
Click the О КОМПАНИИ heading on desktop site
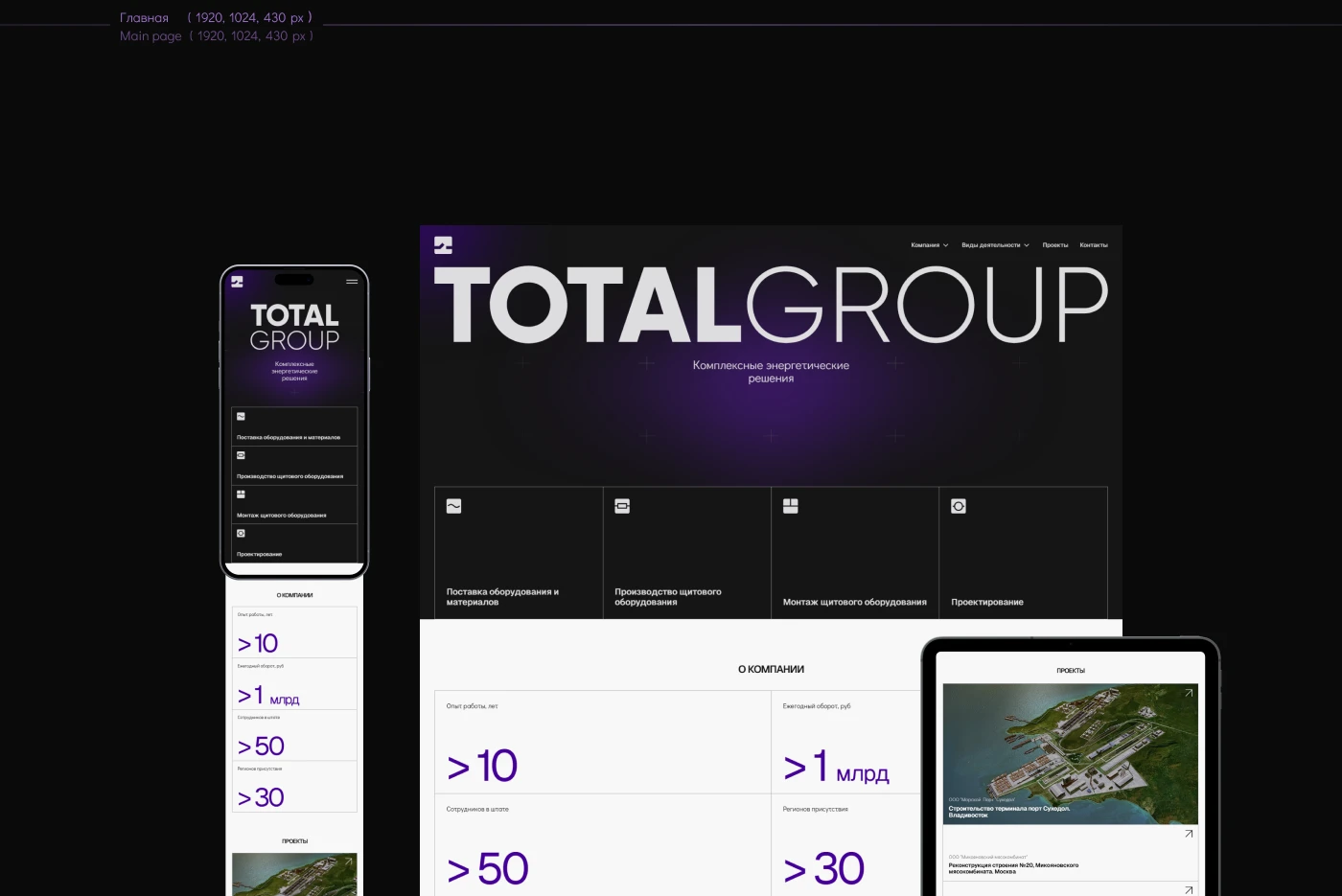point(771,670)
